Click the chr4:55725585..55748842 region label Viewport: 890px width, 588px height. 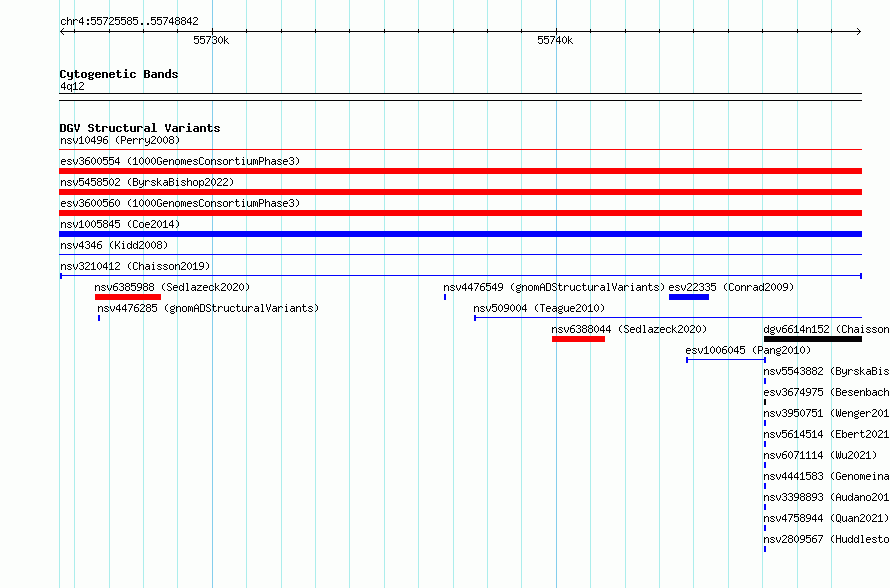129,22
